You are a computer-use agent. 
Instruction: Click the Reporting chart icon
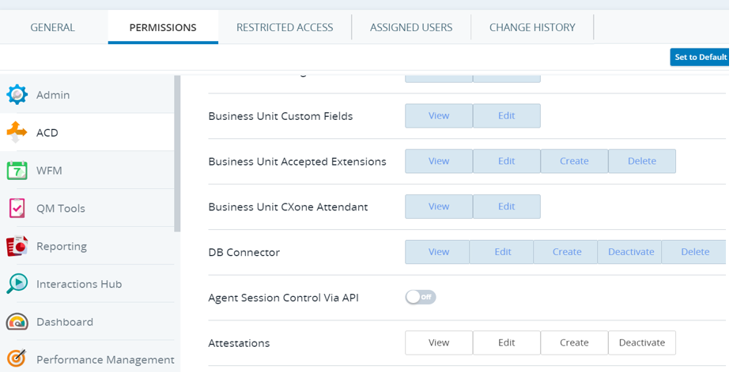point(17,246)
